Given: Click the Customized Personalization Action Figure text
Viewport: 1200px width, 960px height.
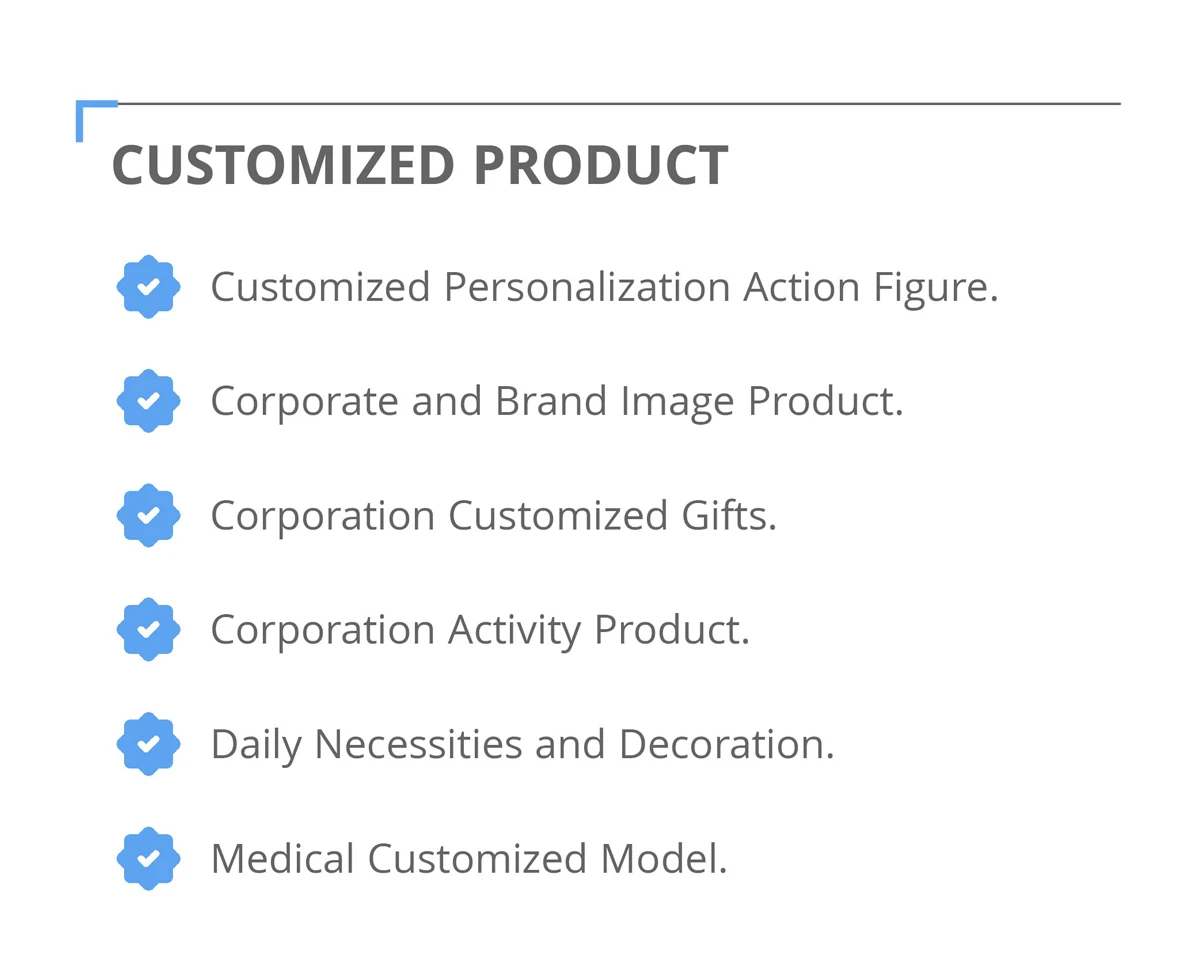Looking at the screenshot, I should (604, 288).
